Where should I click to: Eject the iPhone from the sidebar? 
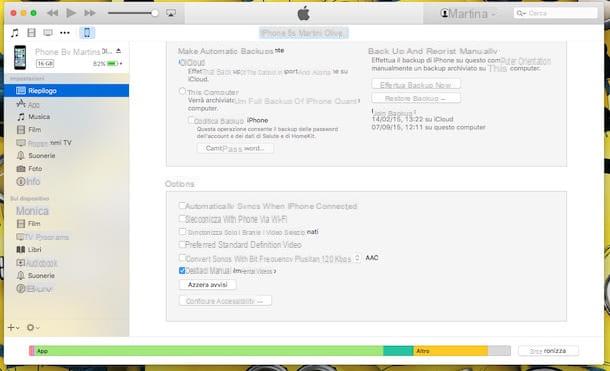click(x=118, y=51)
